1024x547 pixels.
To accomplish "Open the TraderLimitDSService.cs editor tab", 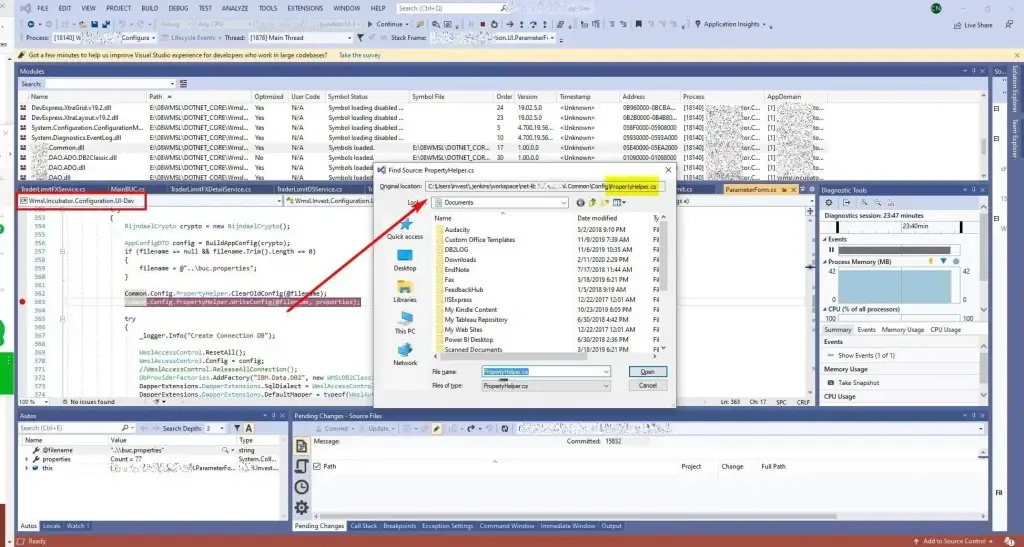I will pos(310,189).
